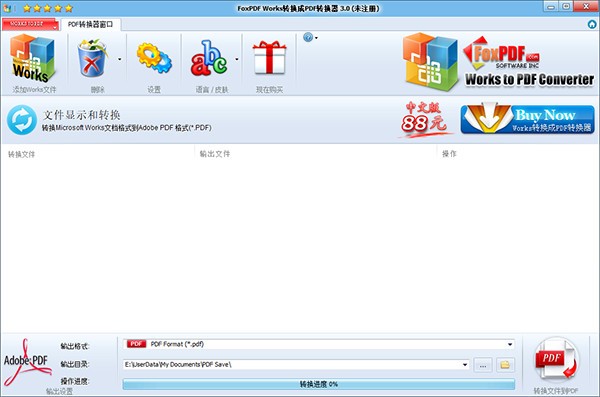Click the 输出格式 label

(75, 346)
